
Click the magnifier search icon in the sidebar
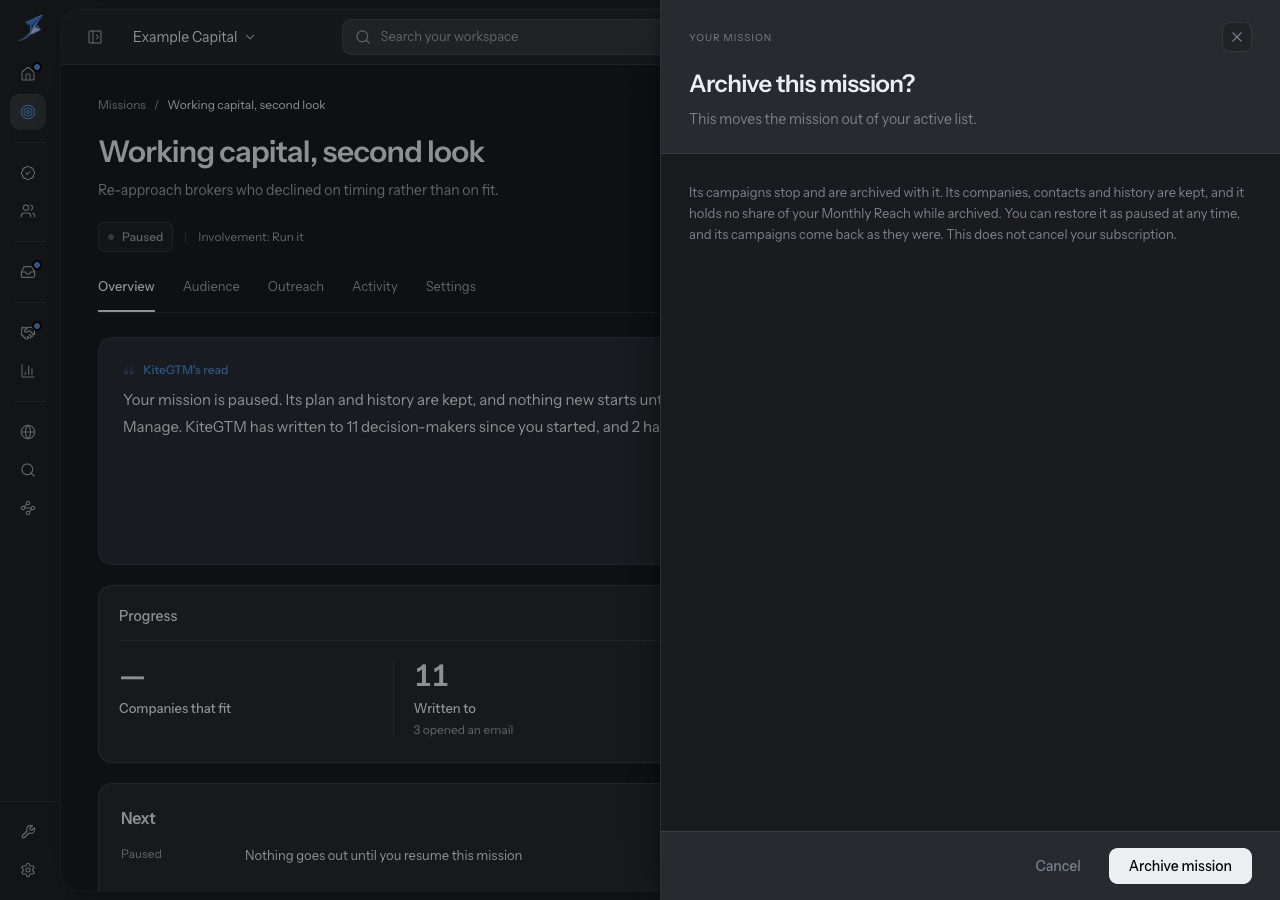coord(28,470)
